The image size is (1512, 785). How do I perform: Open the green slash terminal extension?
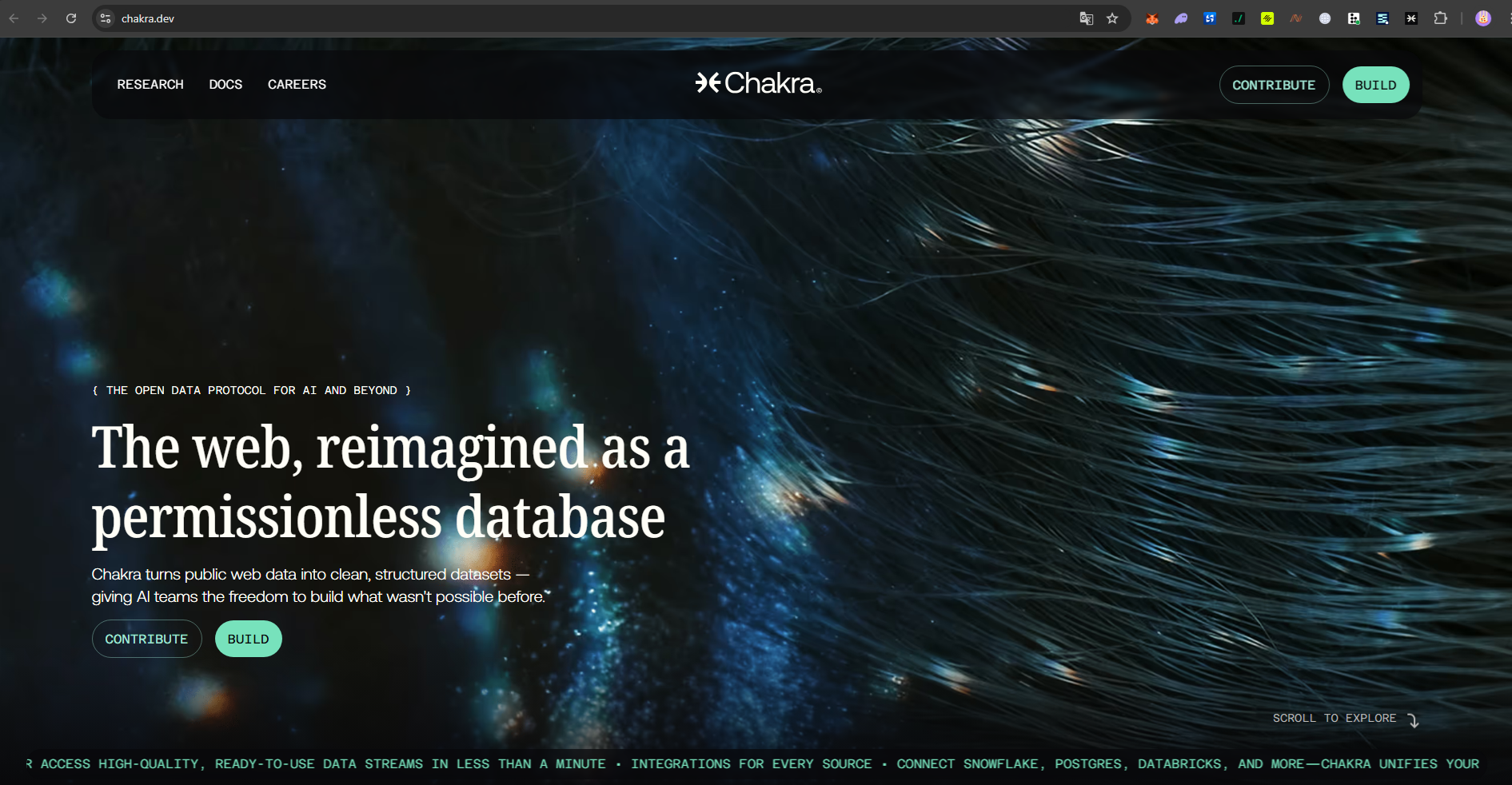[x=1239, y=18]
